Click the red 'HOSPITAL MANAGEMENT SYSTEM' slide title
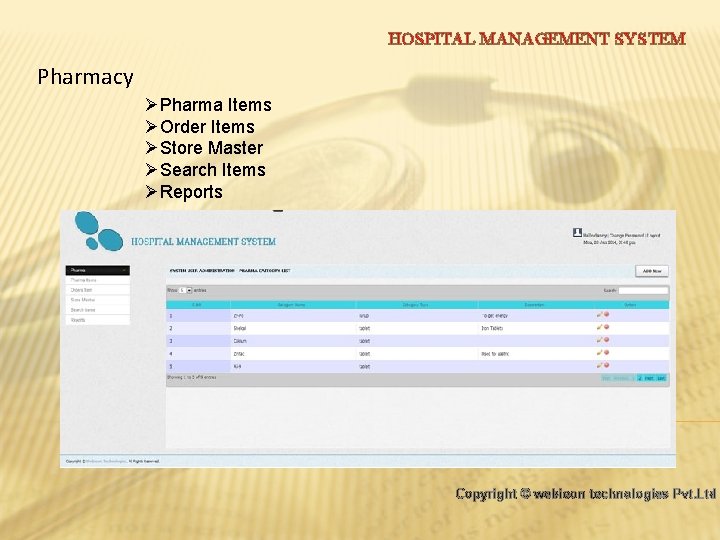The image size is (720, 540). click(536, 39)
